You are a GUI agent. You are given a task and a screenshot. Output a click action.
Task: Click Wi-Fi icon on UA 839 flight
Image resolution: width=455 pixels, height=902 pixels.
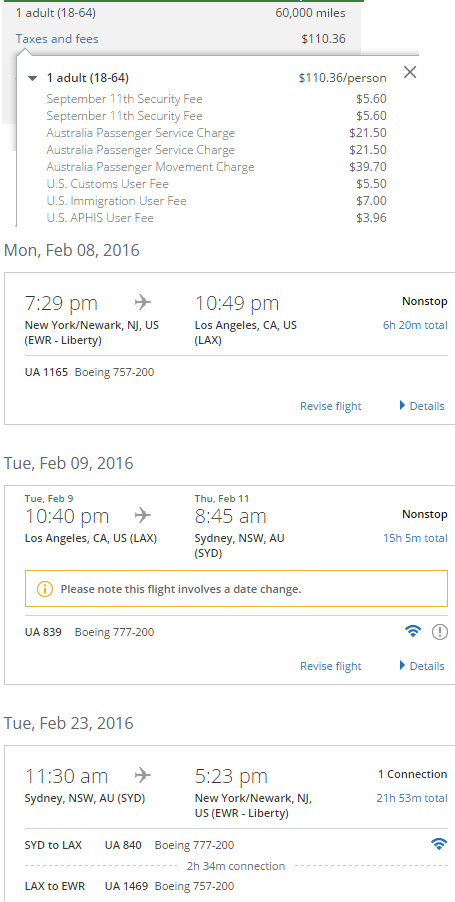pyautogui.click(x=412, y=632)
